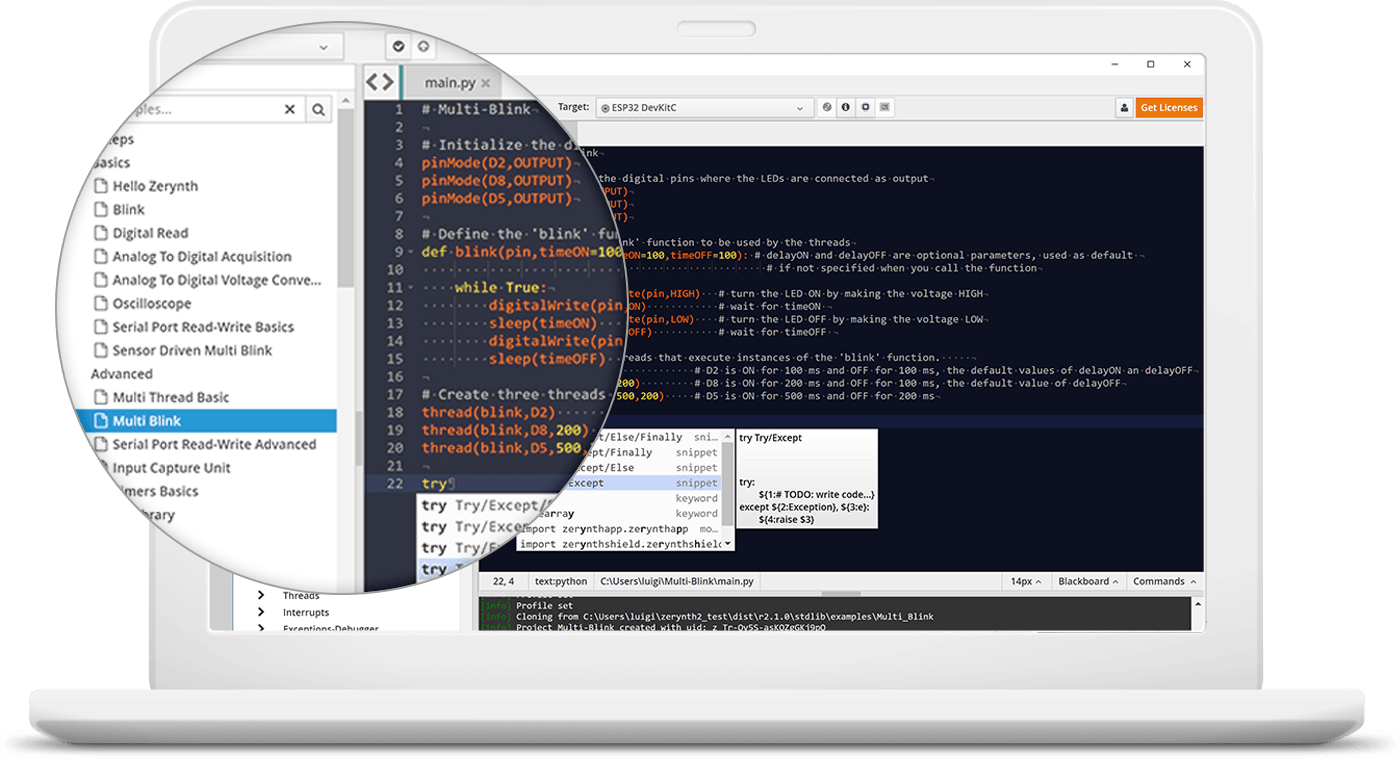
Task: Click the Cloning from console line
Action: [x=707, y=617]
